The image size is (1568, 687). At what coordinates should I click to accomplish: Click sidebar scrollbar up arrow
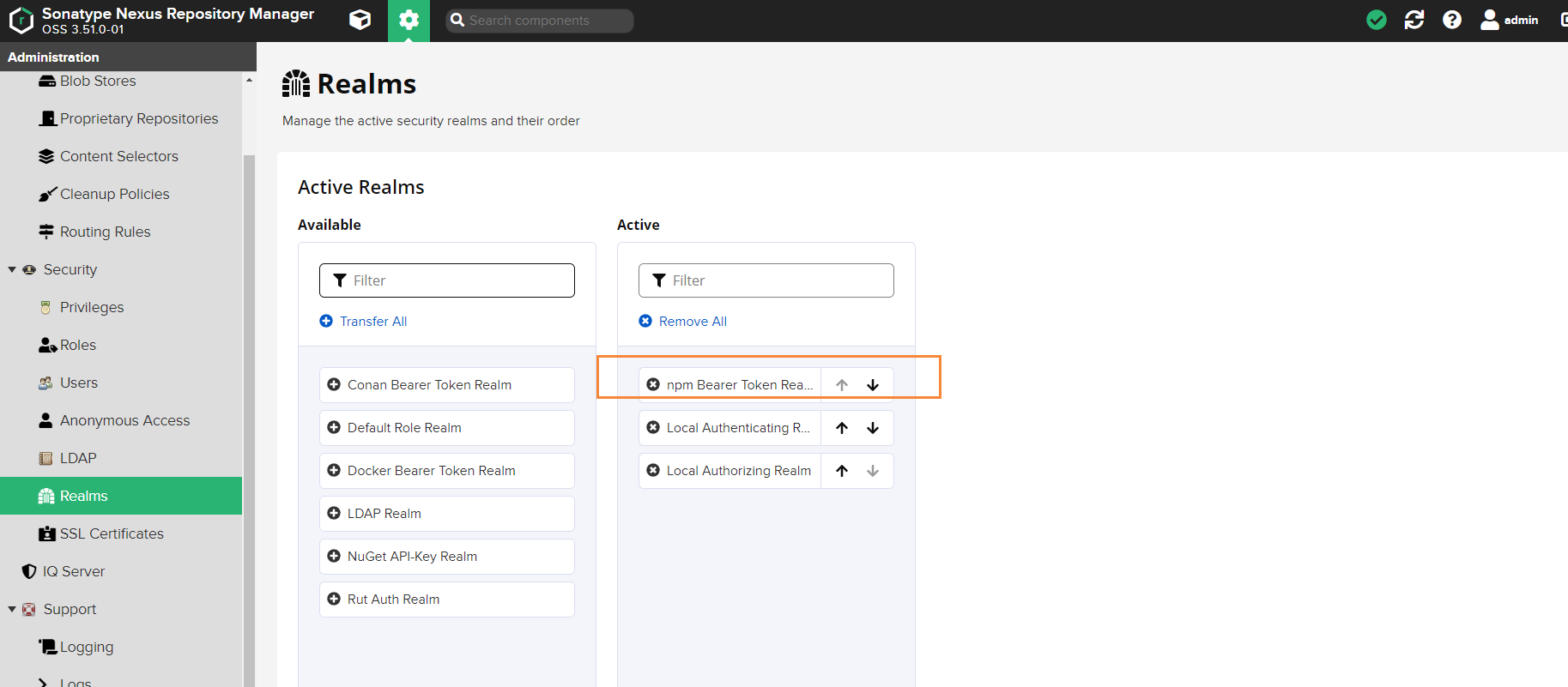249,80
